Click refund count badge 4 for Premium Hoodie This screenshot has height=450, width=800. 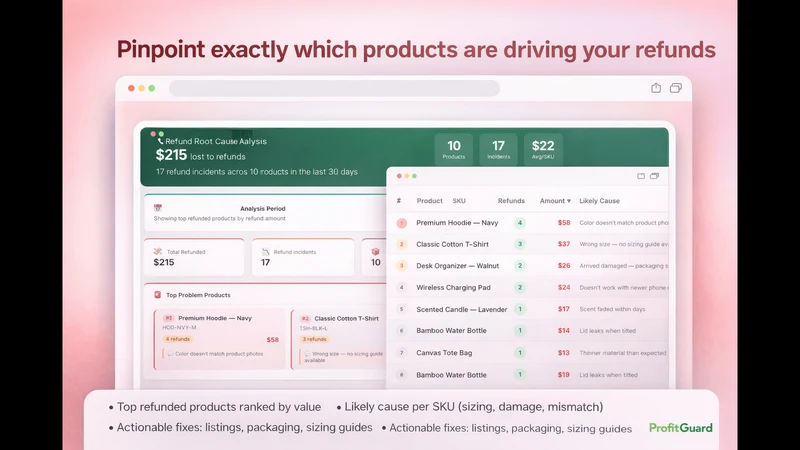[x=520, y=222]
